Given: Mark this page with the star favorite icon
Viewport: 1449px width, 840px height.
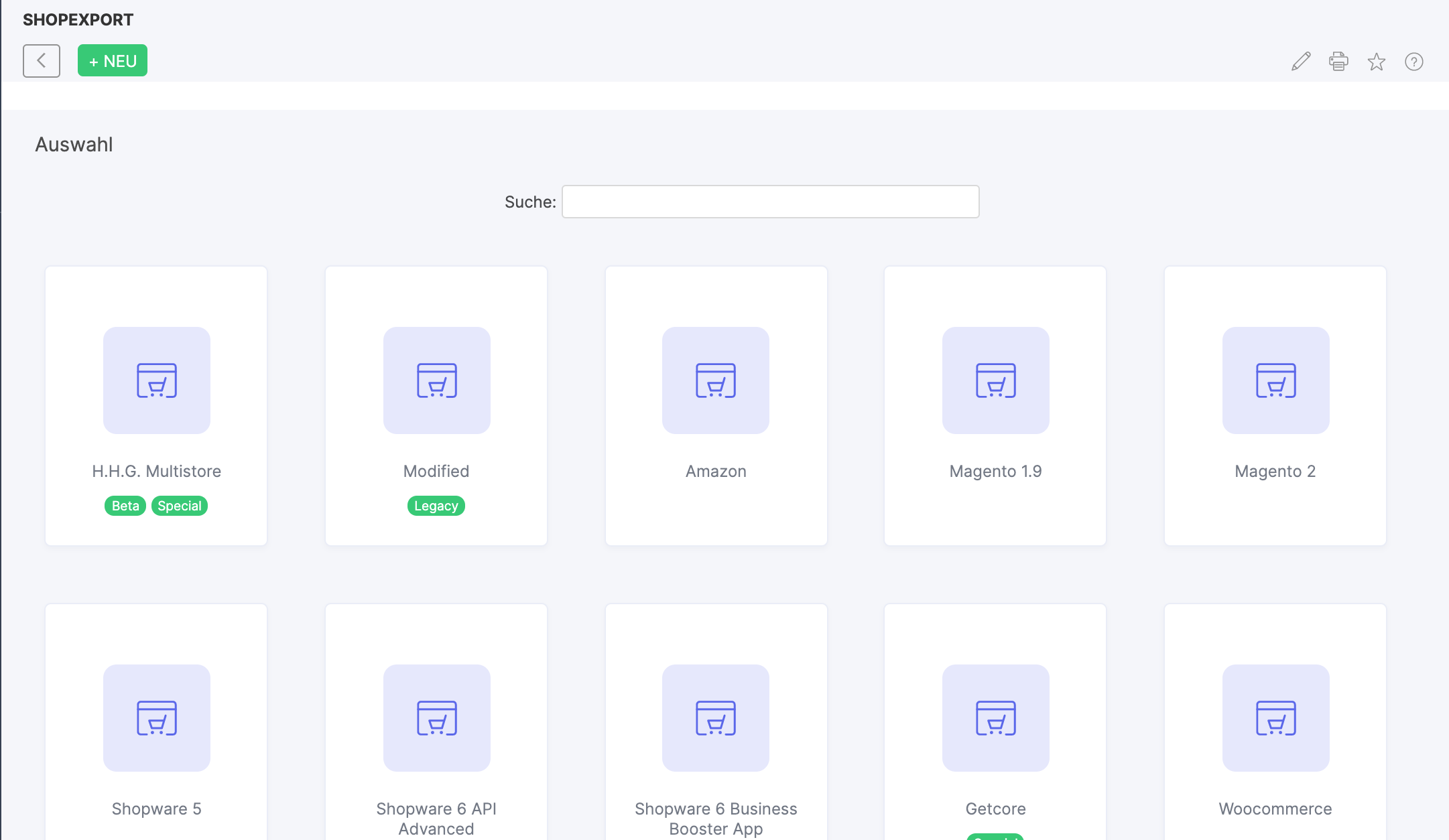Looking at the screenshot, I should 1377,62.
